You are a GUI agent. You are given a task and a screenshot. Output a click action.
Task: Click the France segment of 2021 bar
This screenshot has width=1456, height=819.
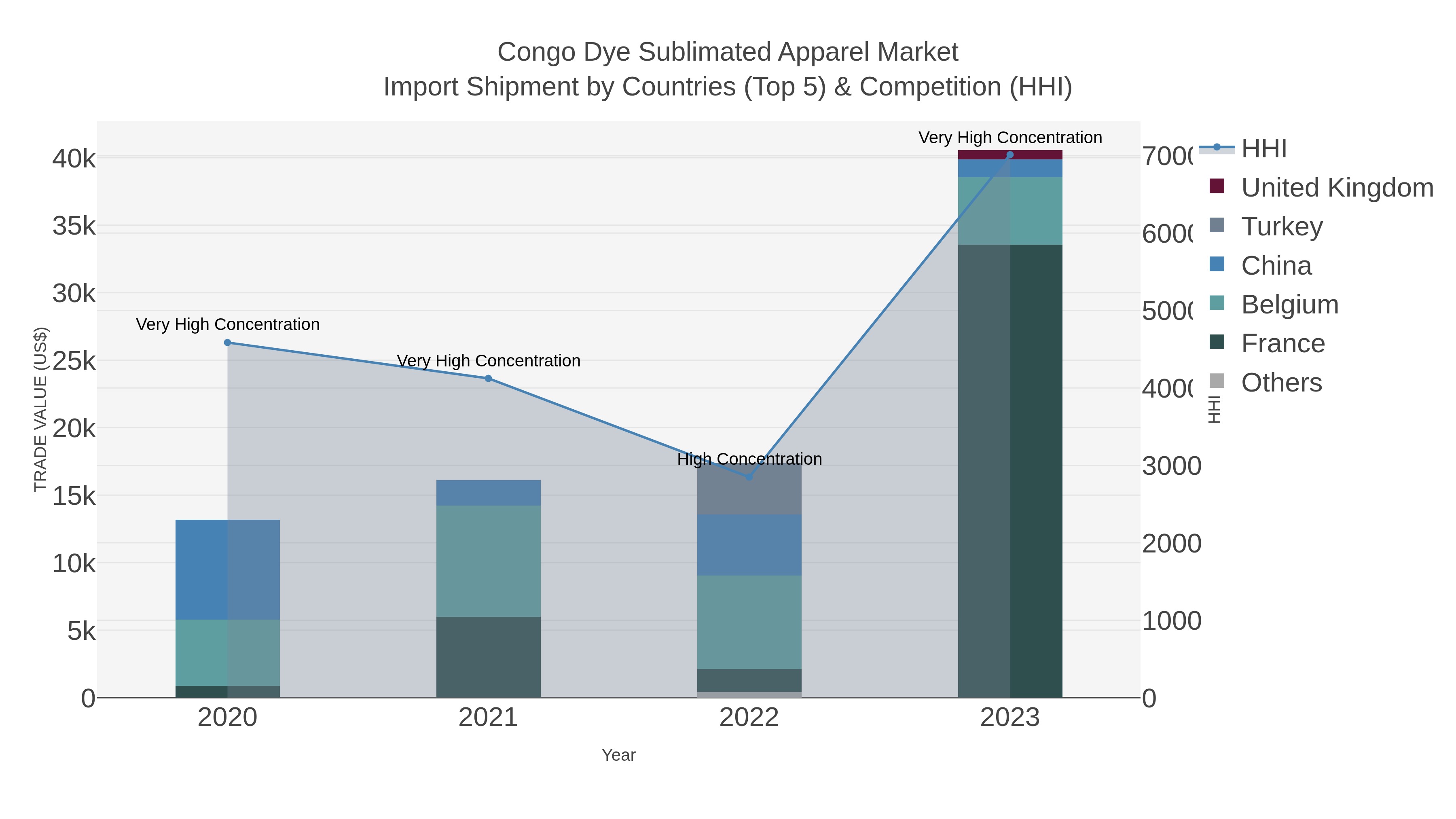488,657
